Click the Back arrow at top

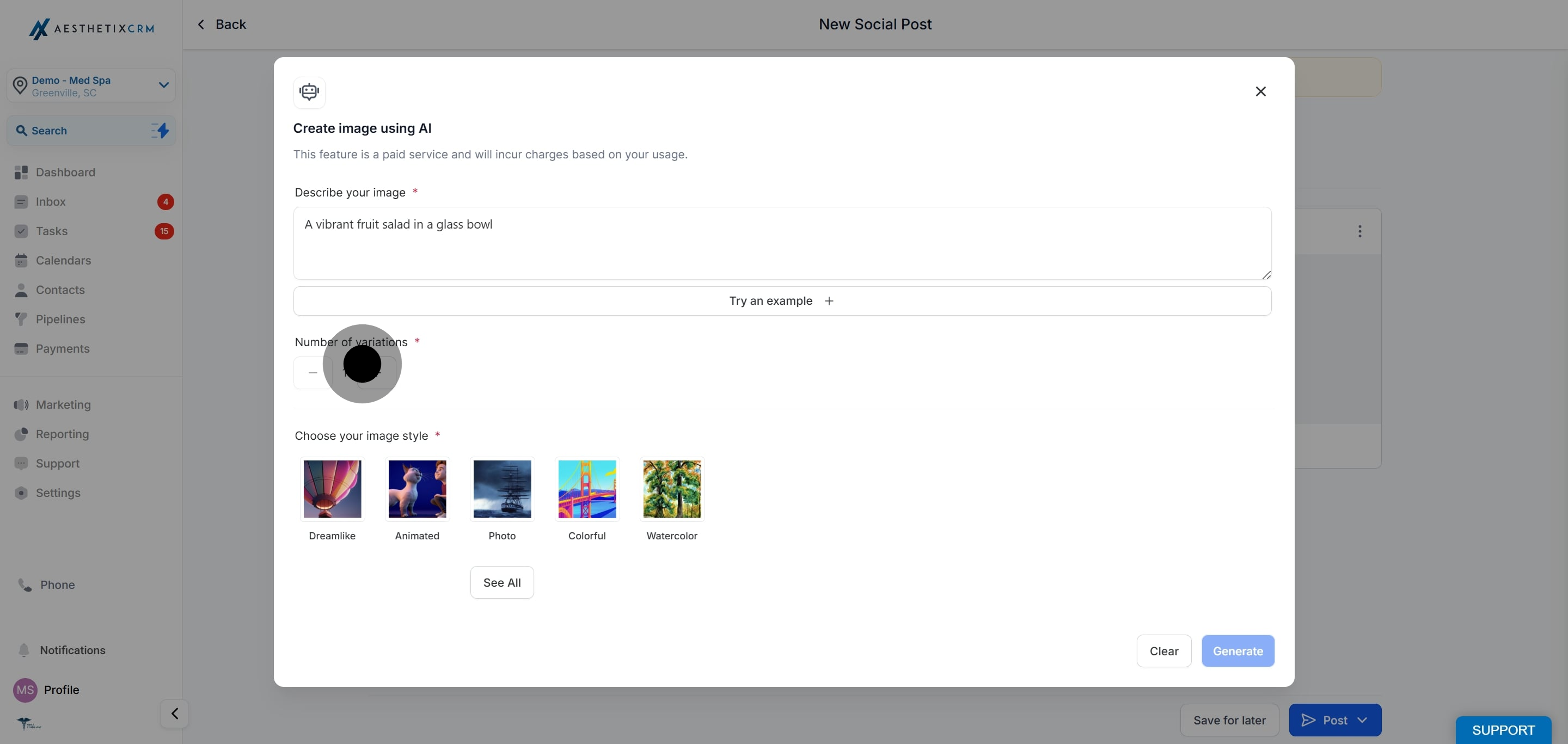tap(201, 24)
